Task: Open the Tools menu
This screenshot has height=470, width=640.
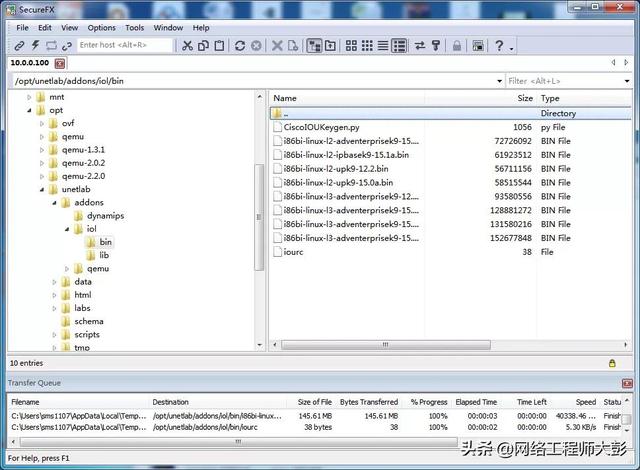Action: click(135, 28)
